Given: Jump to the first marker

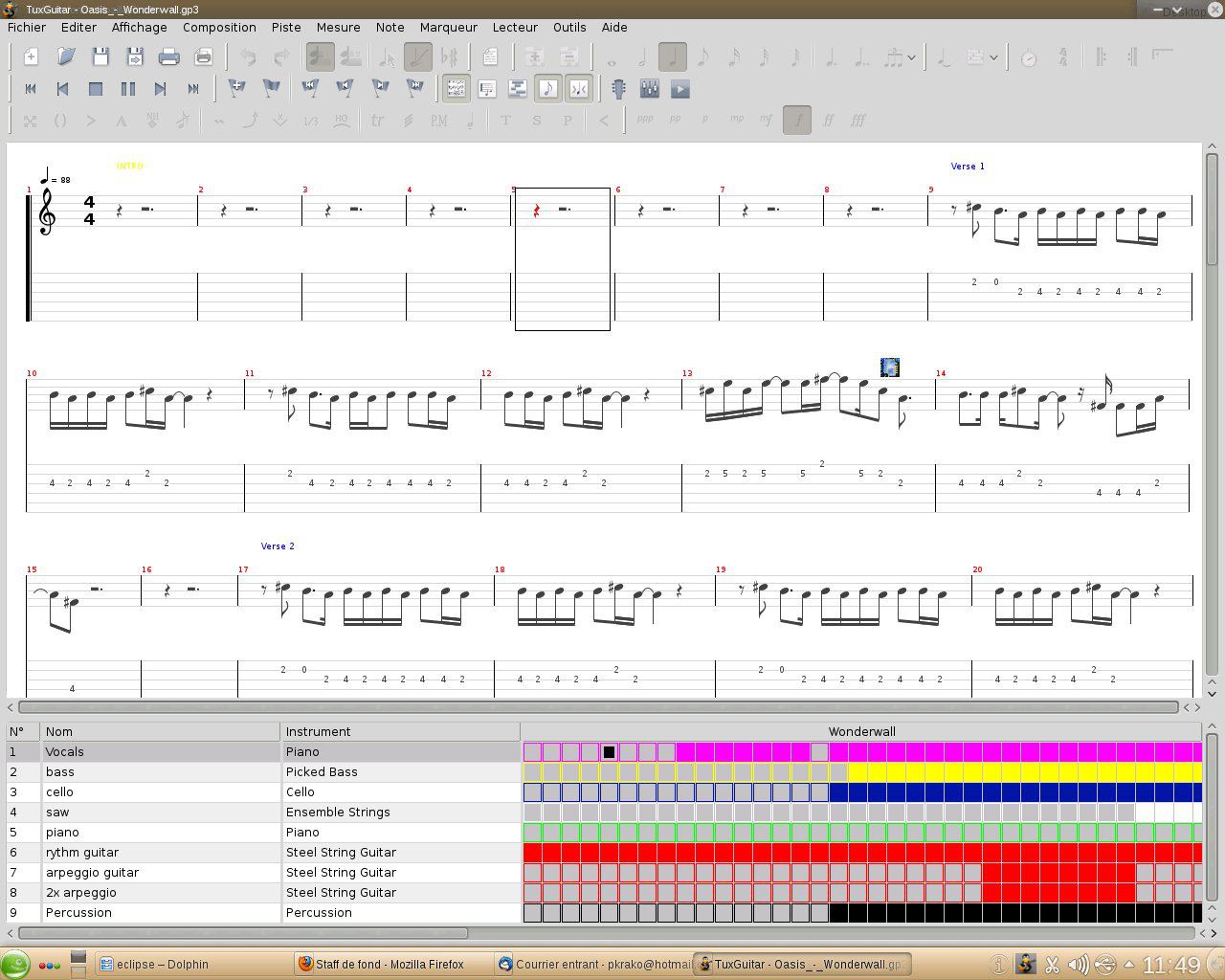Looking at the screenshot, I should pos(311,88).
